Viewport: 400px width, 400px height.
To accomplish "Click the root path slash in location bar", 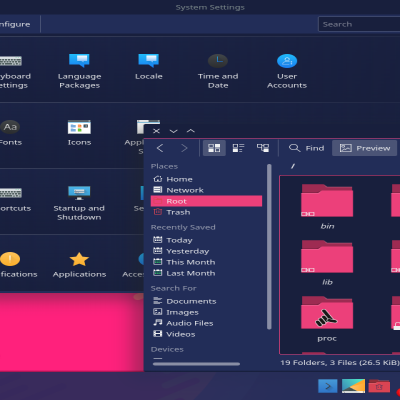I will pyautogui.click(x=293, y=166).
